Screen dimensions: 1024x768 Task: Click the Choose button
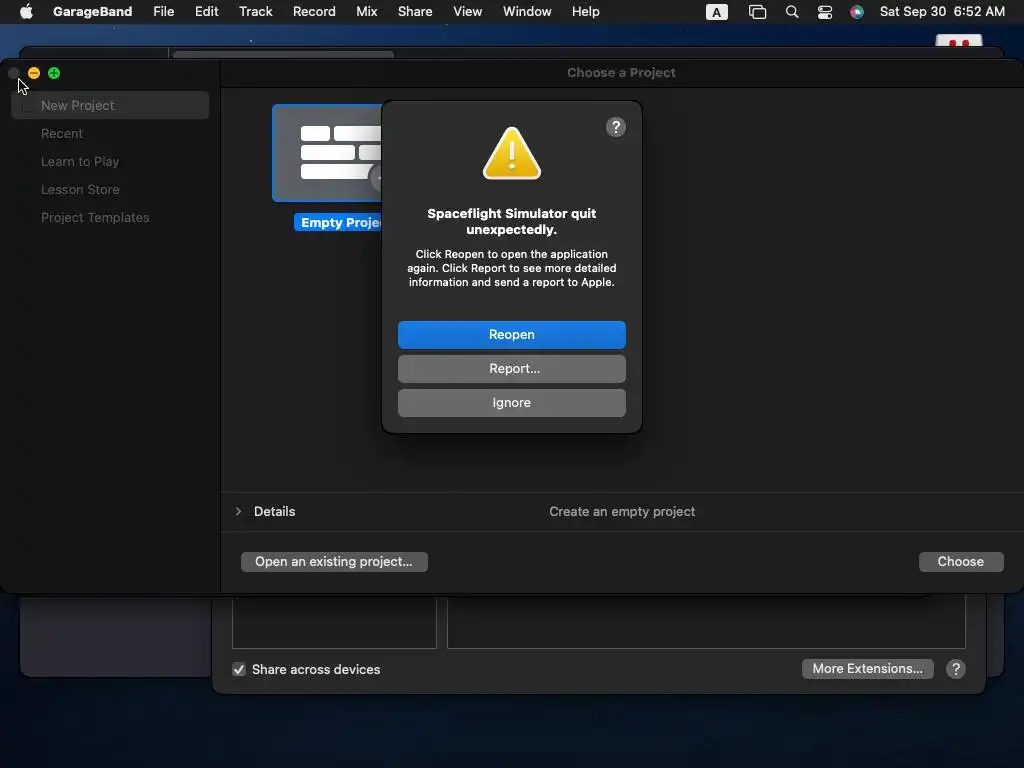[961, 562]
